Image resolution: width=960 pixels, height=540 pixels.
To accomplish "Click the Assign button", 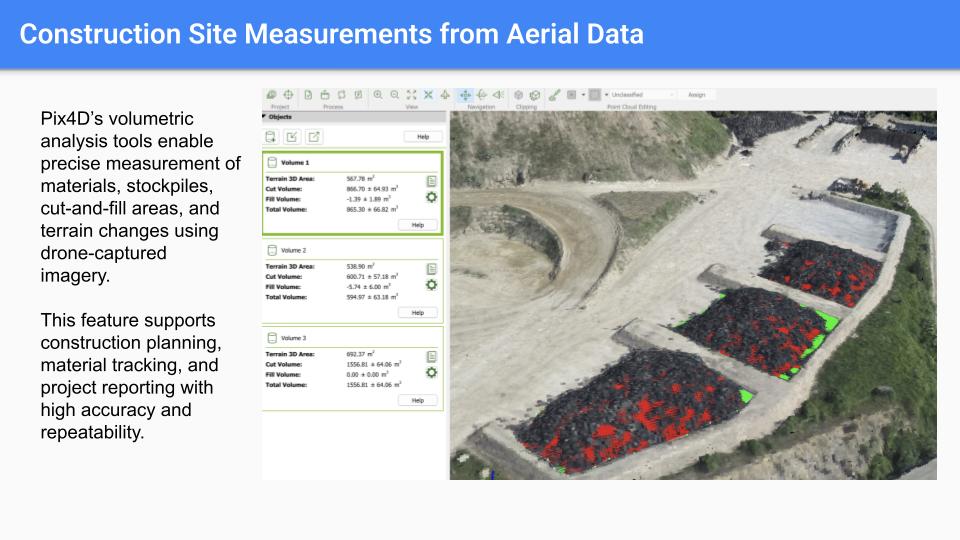I will click(x=696, y=95).
